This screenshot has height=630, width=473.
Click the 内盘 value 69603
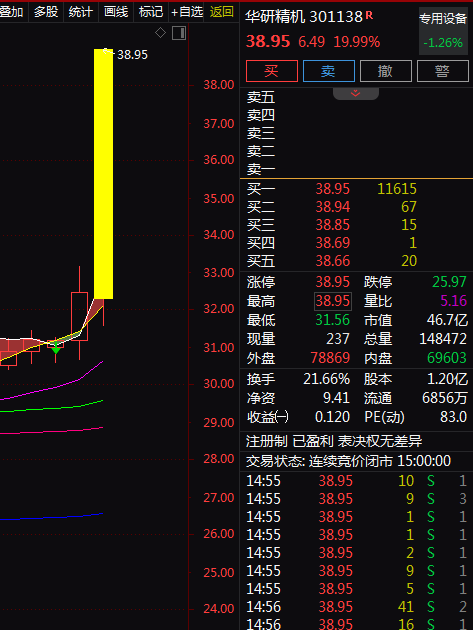pyautogui.click(x=446, y=358)
